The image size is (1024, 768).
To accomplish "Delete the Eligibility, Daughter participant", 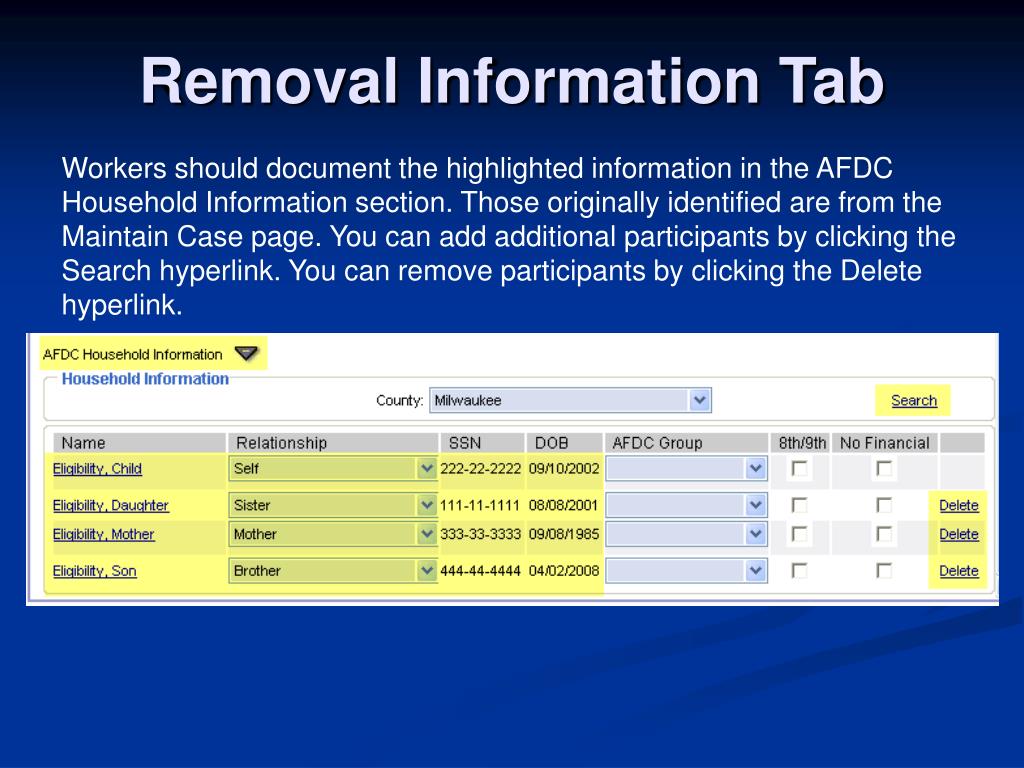I will tap(959, 505).
